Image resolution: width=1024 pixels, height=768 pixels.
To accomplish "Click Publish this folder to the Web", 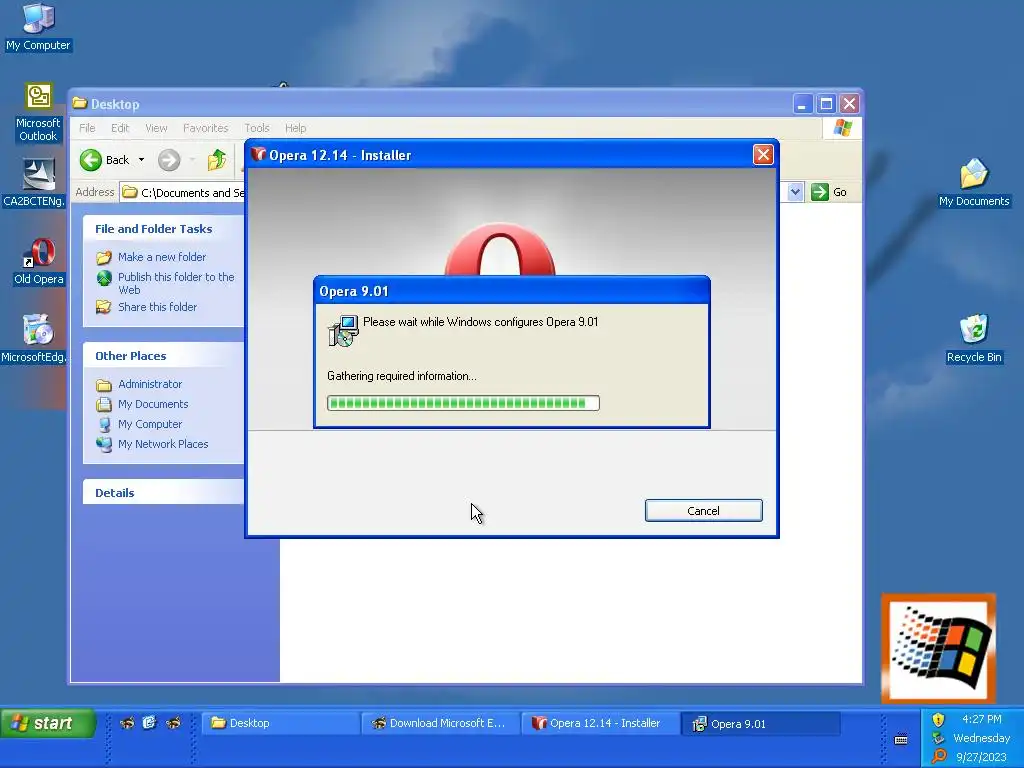I will tap(176, 283).
